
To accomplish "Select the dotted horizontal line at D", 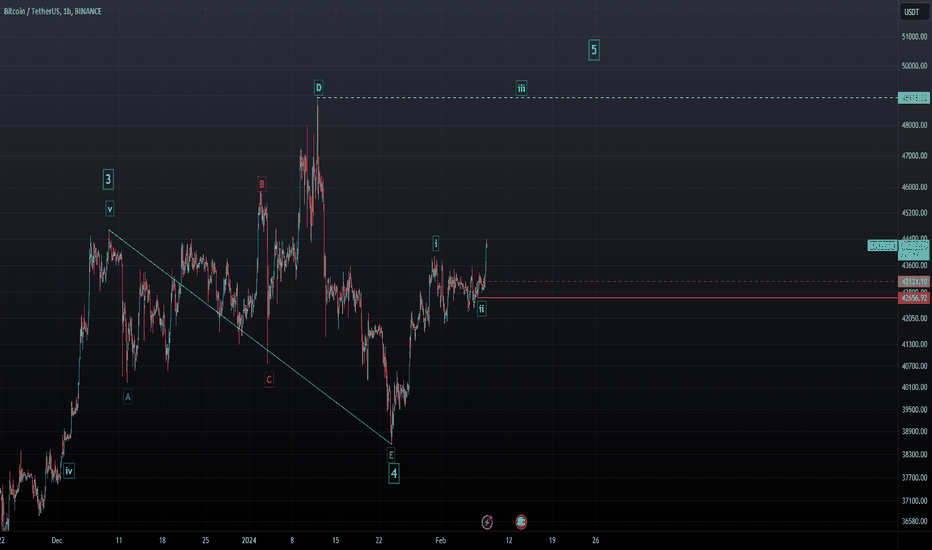I will click(606, 98).
